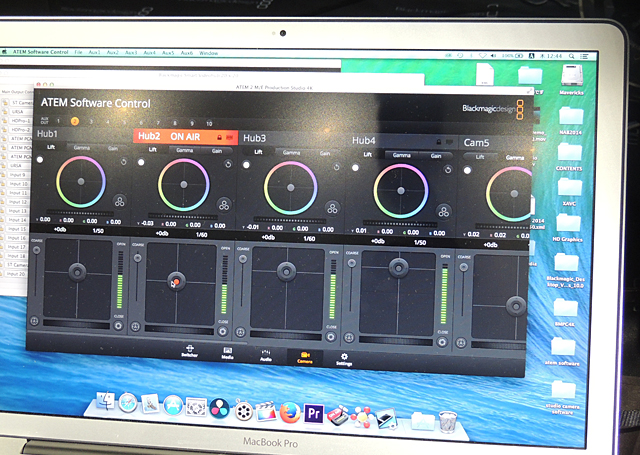Open Hub2 three-circles color balance icon

pos(224,204)
